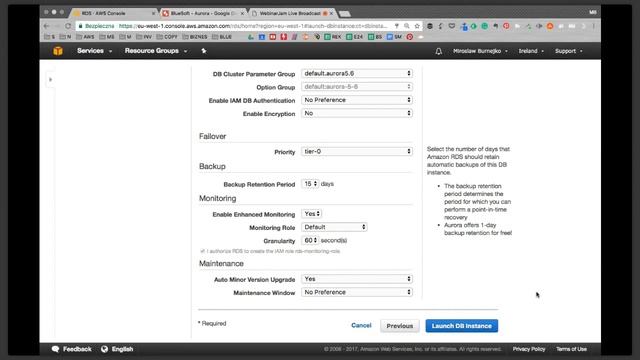Open the Ireland region menu
The image size is (640, 360).
point(531,51)
